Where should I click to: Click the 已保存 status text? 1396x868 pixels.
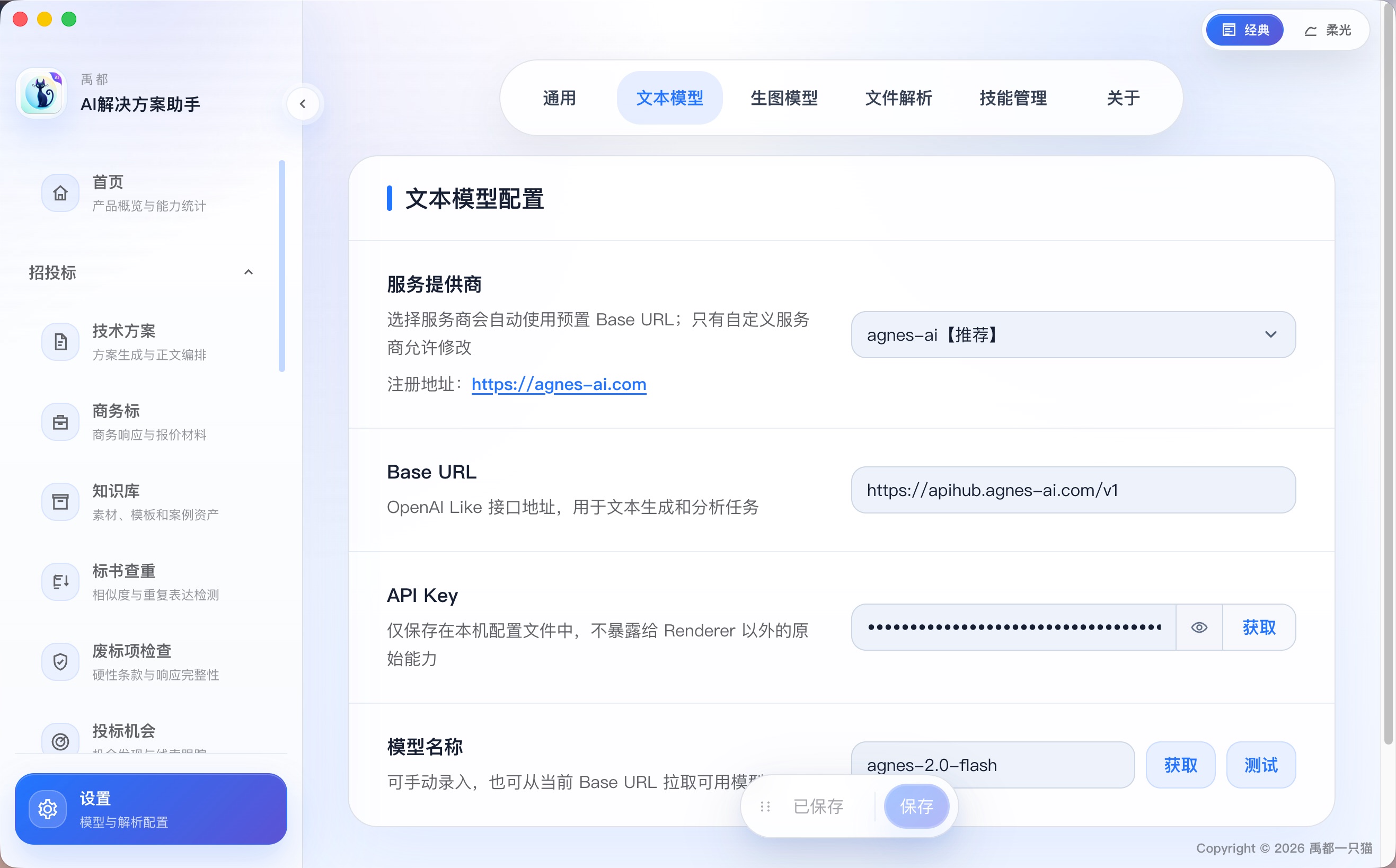818,807
